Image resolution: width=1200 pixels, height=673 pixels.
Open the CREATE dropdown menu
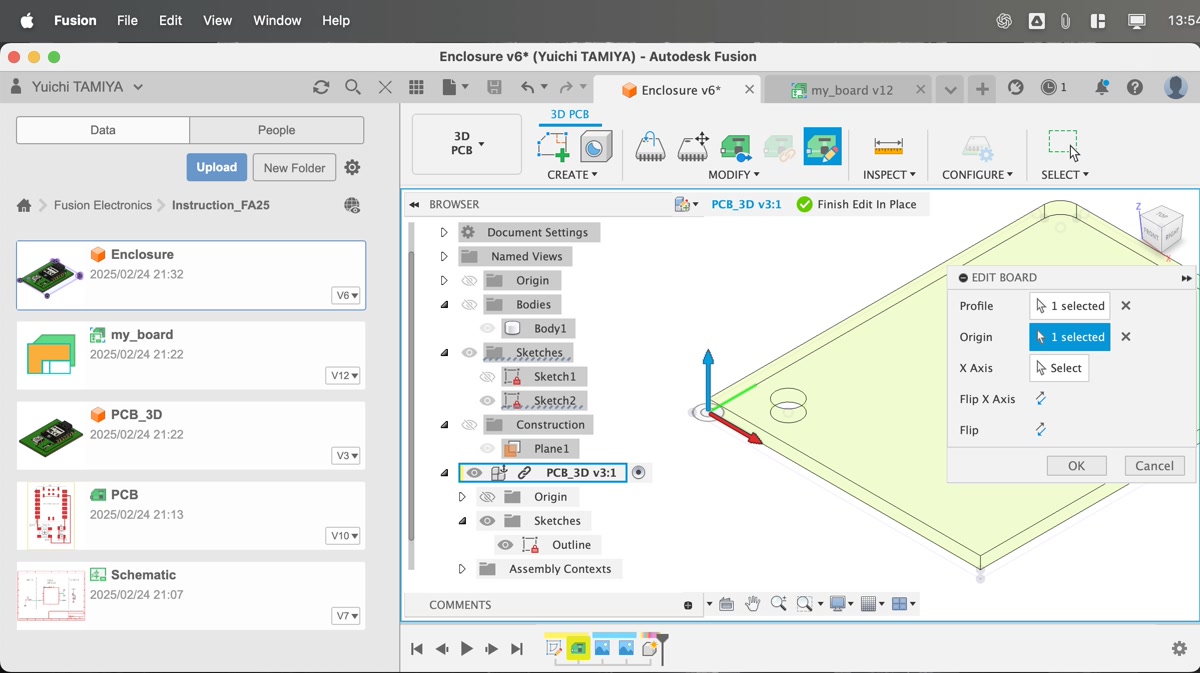click(572, 175)
